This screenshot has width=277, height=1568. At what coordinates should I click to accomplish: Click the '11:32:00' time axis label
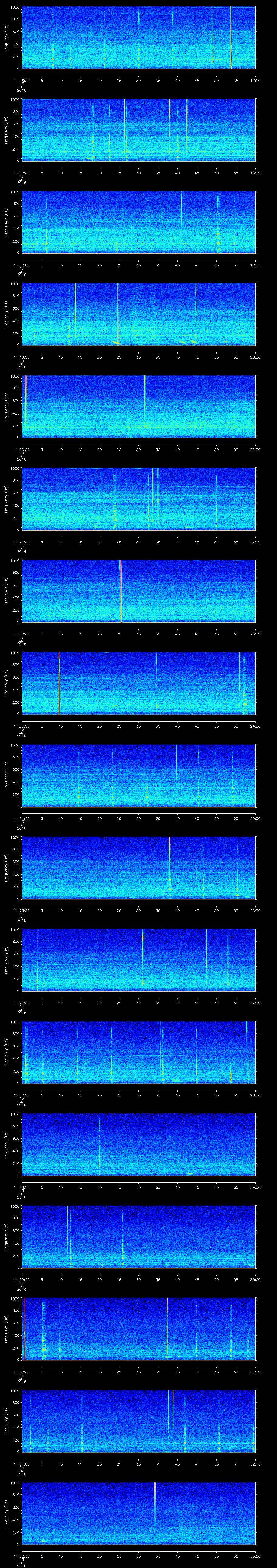pyautogui.click(x=22, y=1556)
